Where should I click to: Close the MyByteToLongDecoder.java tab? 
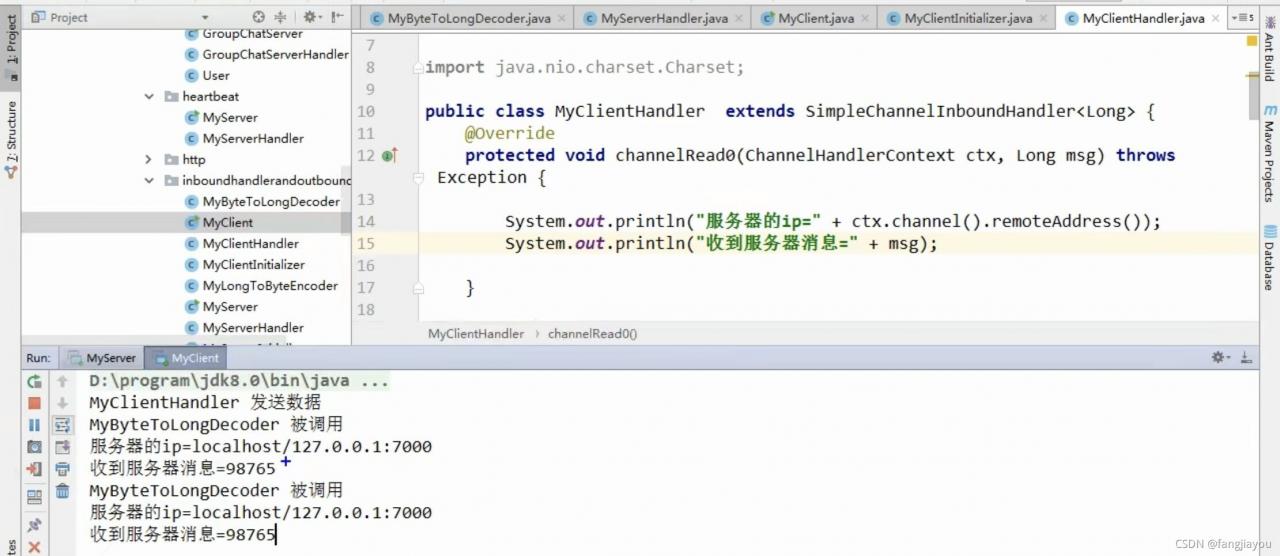(563, 18)
